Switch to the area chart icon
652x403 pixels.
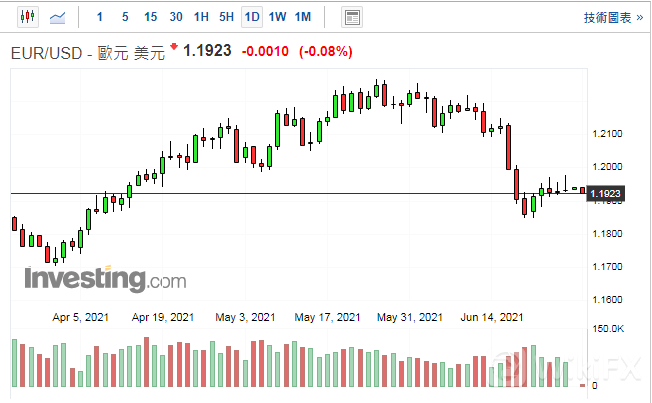(x=58, y=17)
